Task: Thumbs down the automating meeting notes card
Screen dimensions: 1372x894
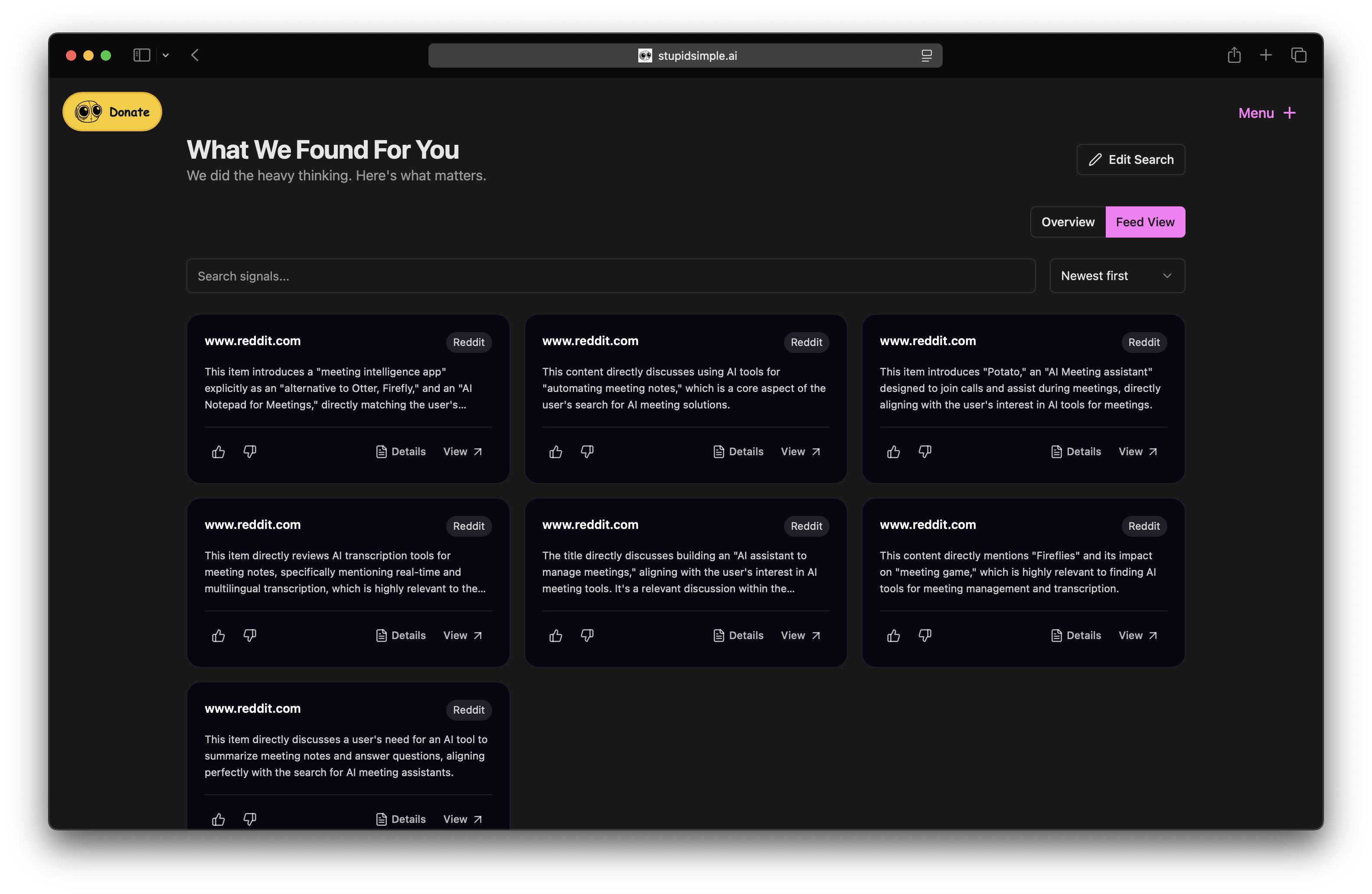Action: pyautogui.click(x=587, y=451)
